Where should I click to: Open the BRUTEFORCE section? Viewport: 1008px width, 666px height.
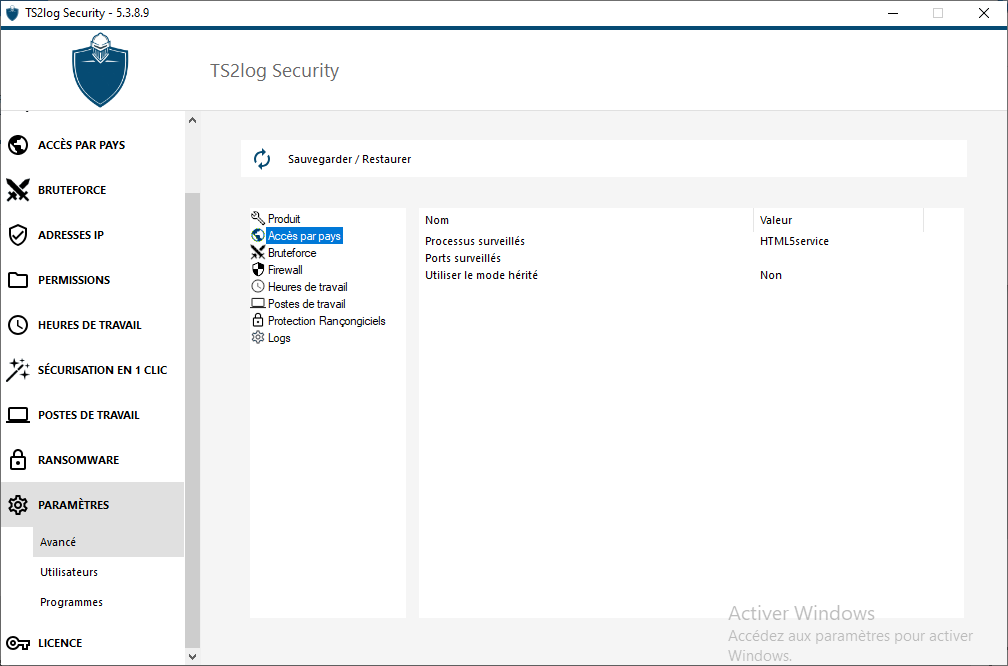click(x=72, y=190)
